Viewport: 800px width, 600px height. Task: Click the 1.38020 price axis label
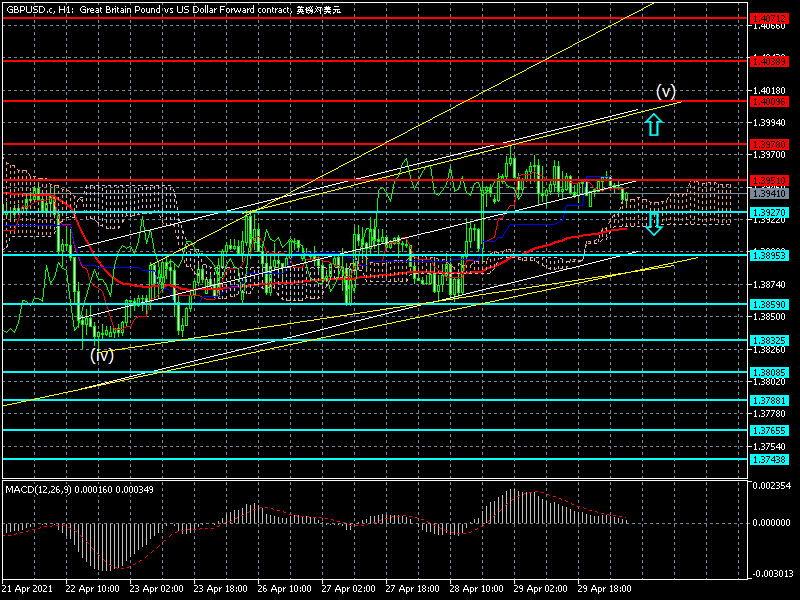point(769,382)
